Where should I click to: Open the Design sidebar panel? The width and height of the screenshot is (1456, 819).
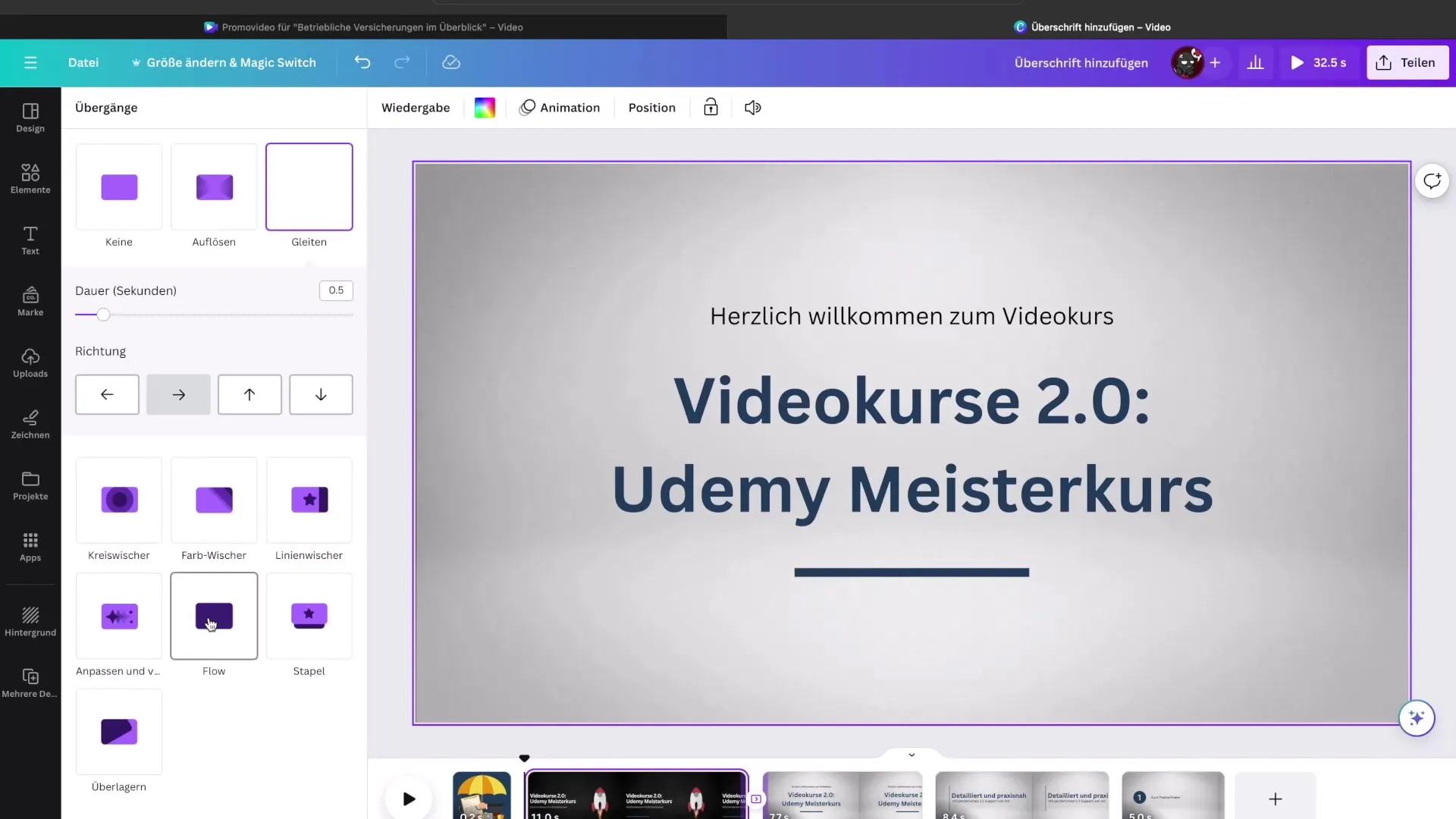tap(30, 118)
